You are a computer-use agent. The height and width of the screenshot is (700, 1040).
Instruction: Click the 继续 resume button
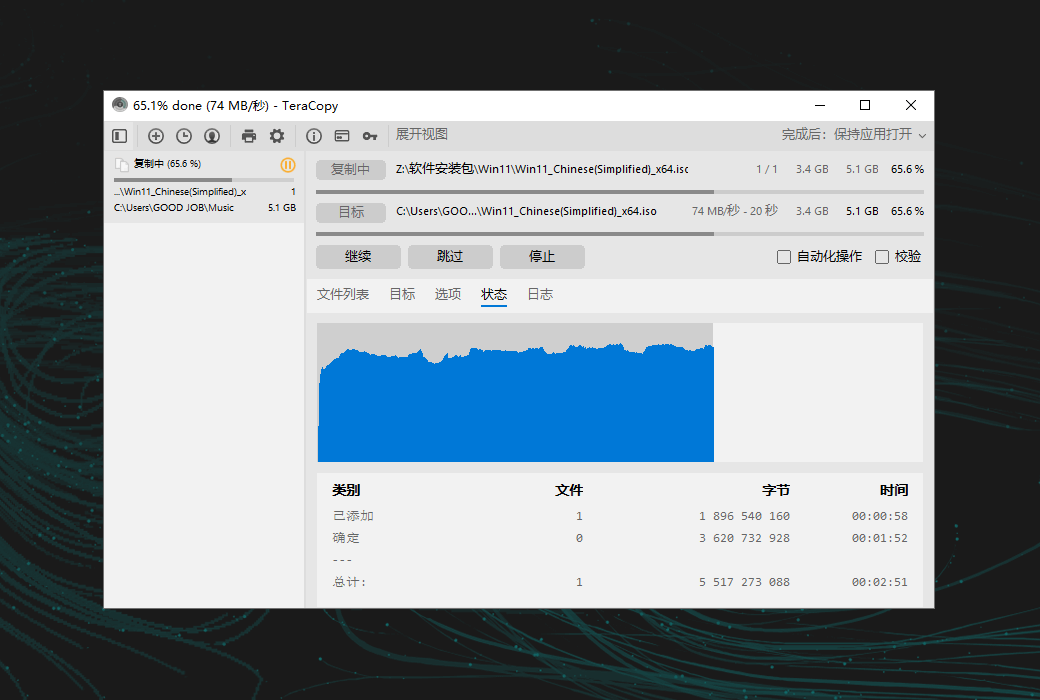pyautogui.click(x=358, y=257)
